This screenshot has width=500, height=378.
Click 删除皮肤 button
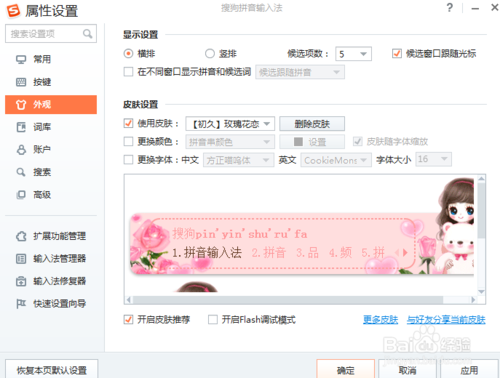[x=312, y=124]
